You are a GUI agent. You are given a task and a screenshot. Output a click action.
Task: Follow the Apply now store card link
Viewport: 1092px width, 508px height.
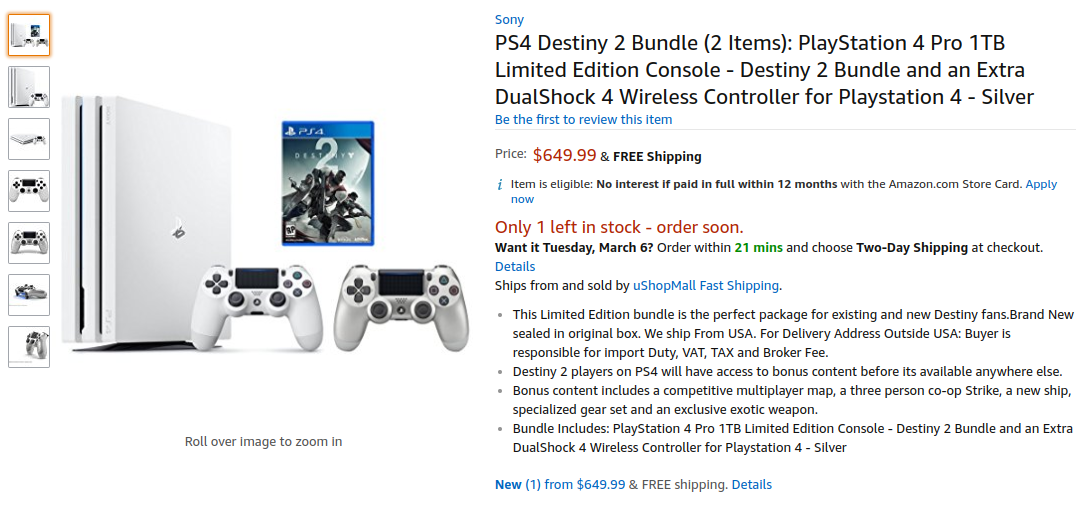pyautogui.click(x=1040, y=184)
